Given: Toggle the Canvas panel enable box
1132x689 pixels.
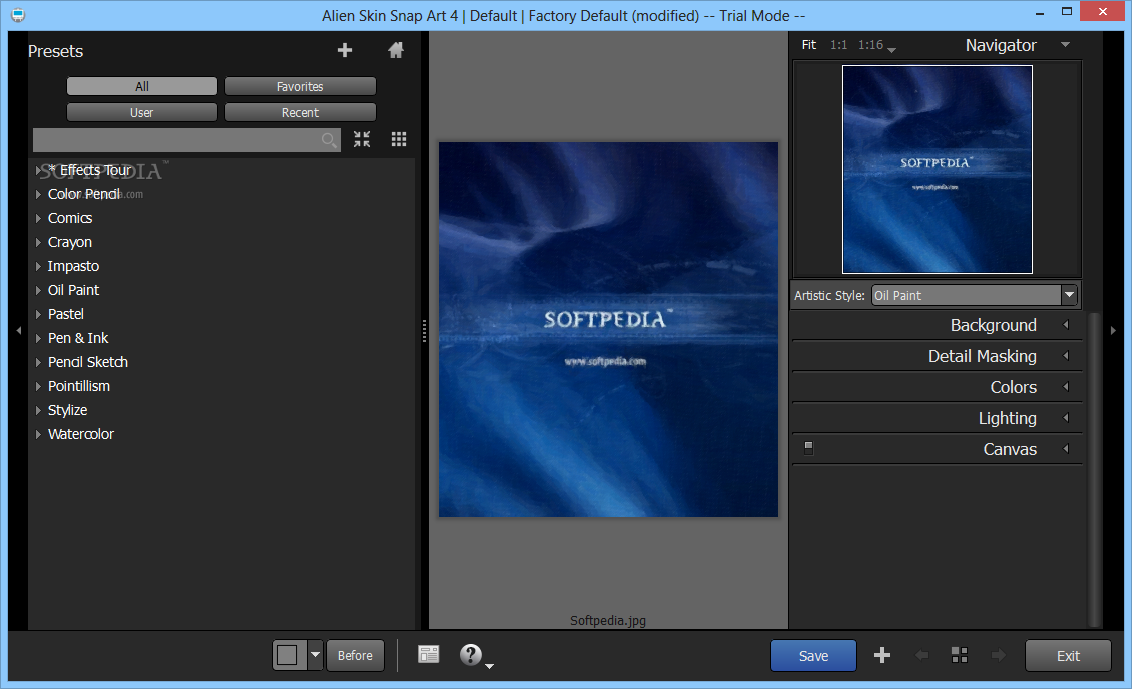Looking at the screenshot, I should (809, 448).
